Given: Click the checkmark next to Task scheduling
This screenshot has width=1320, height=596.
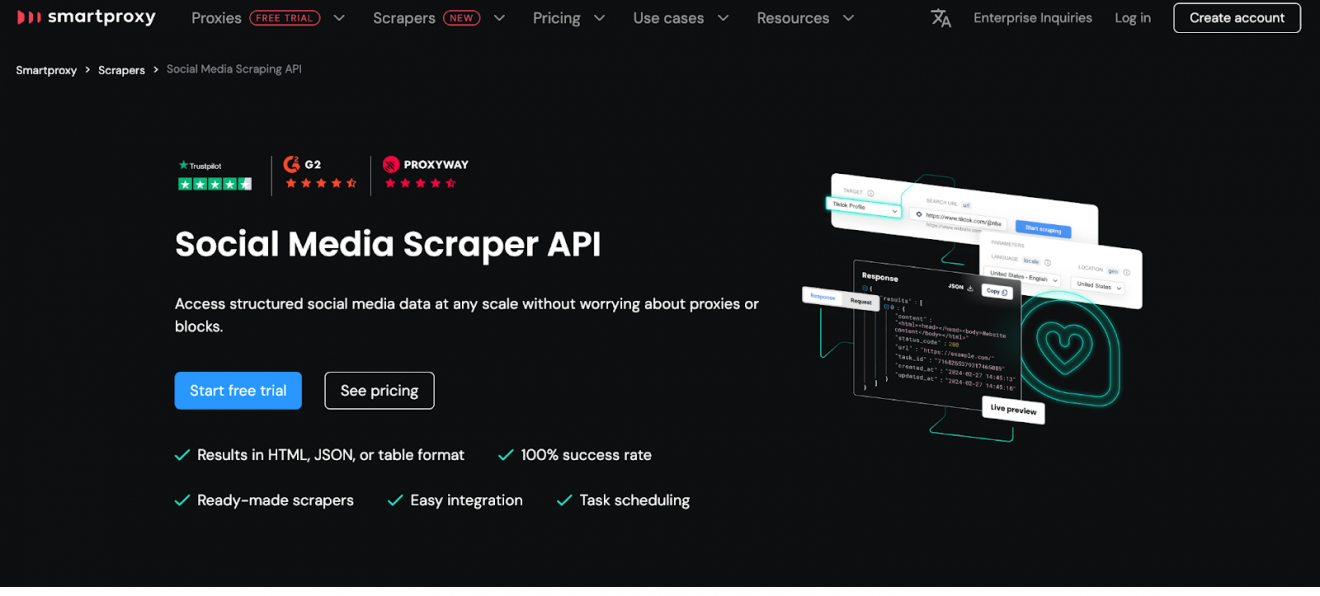Looking at the screenshot, I should click(564, 500).
